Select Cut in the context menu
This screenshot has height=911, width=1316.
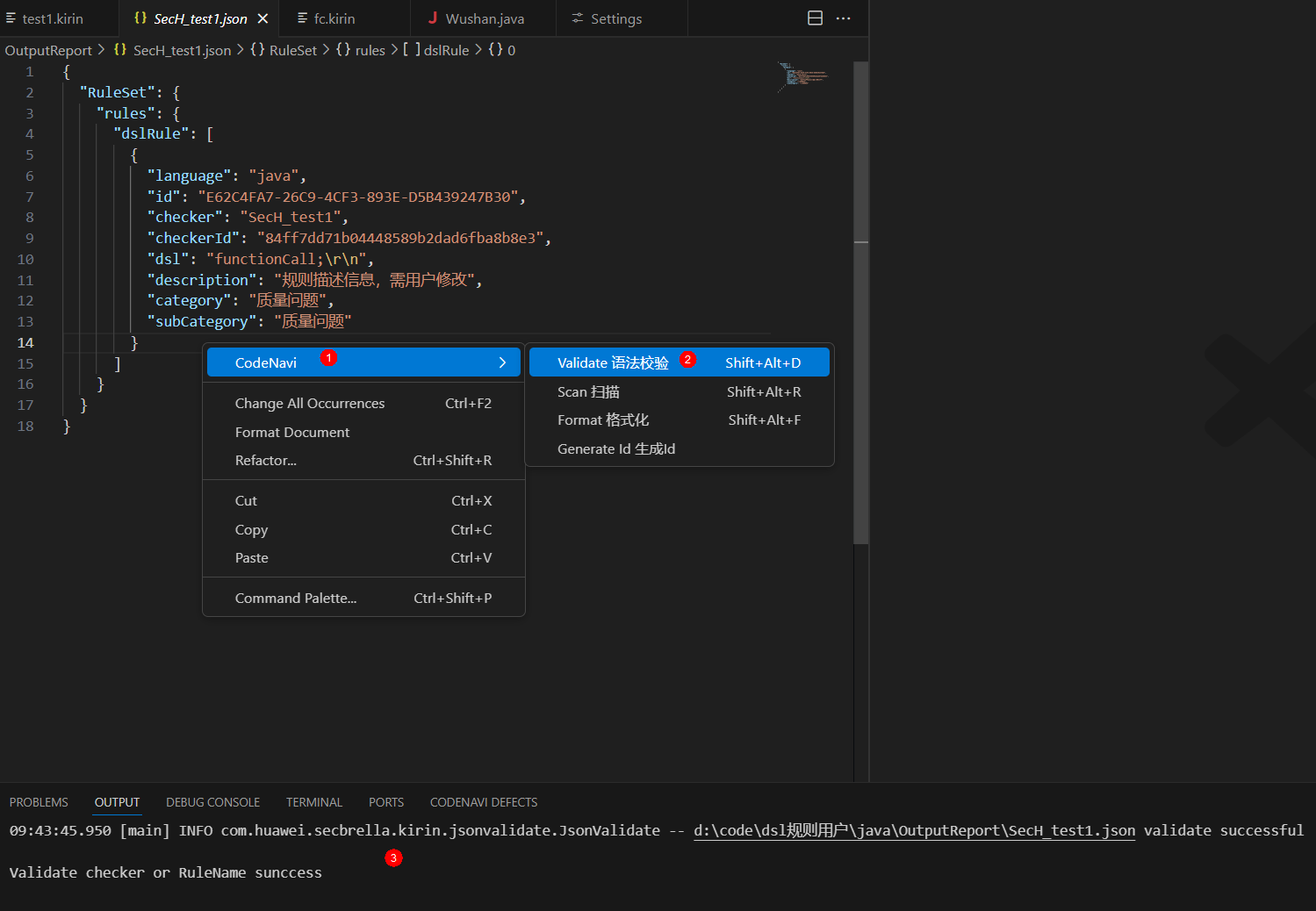tap(363, 501)
